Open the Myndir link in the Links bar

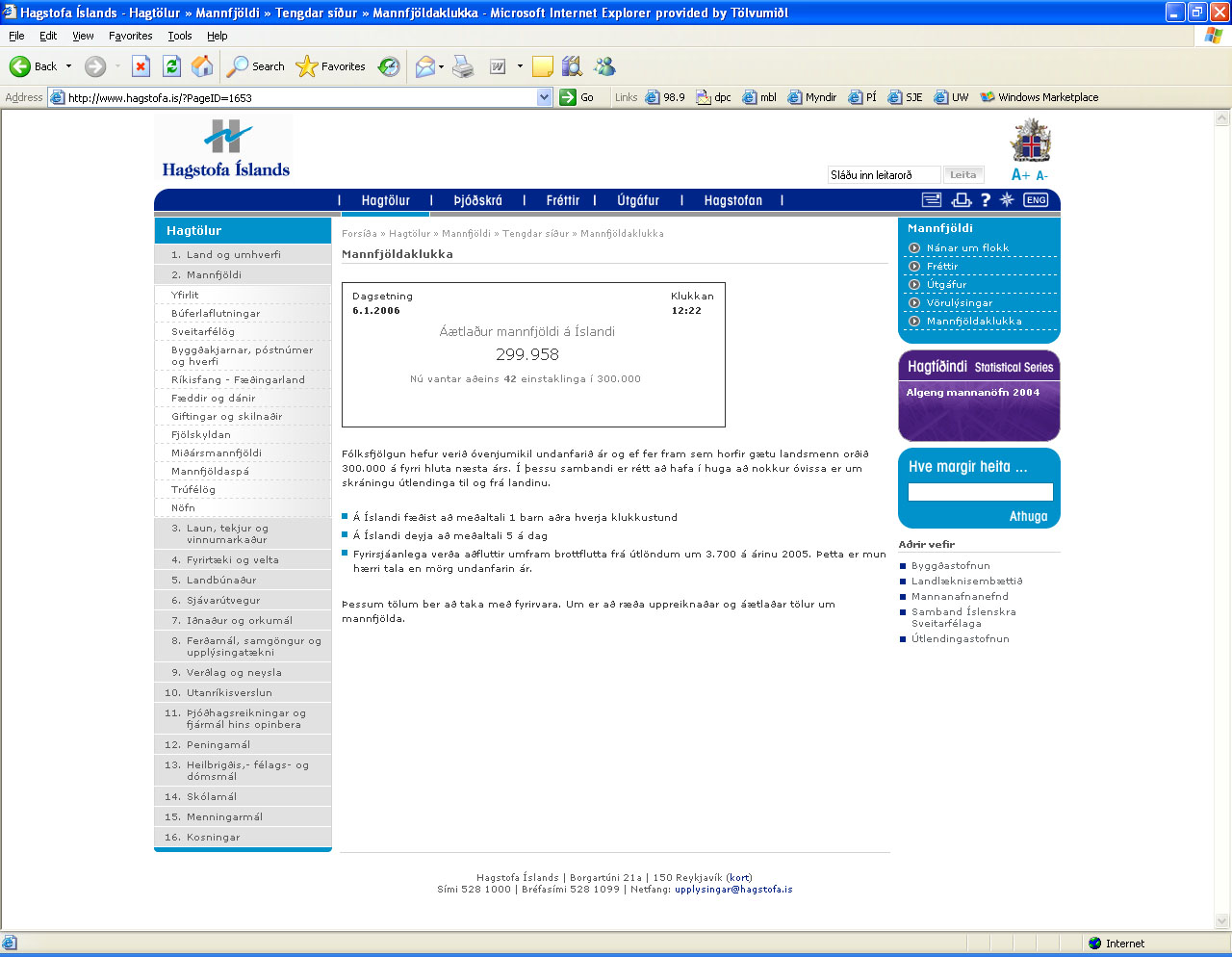pyautogui.click(x=812, y=97)
